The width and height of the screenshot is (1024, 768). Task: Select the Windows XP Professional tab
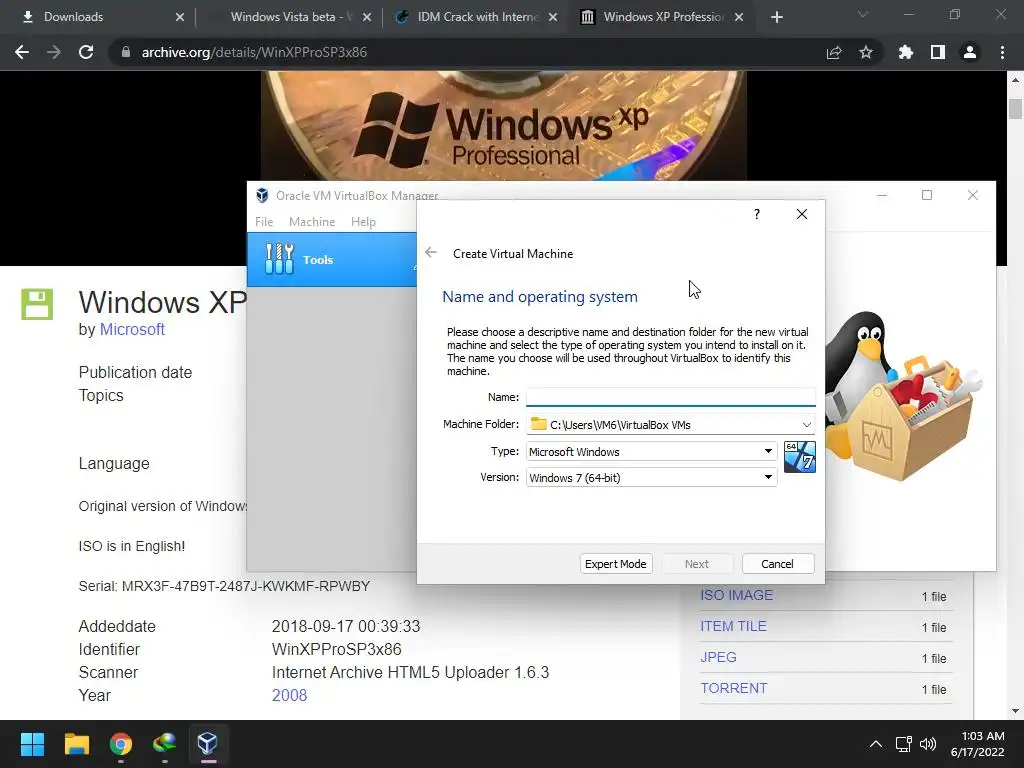click(x=663, y=17)
